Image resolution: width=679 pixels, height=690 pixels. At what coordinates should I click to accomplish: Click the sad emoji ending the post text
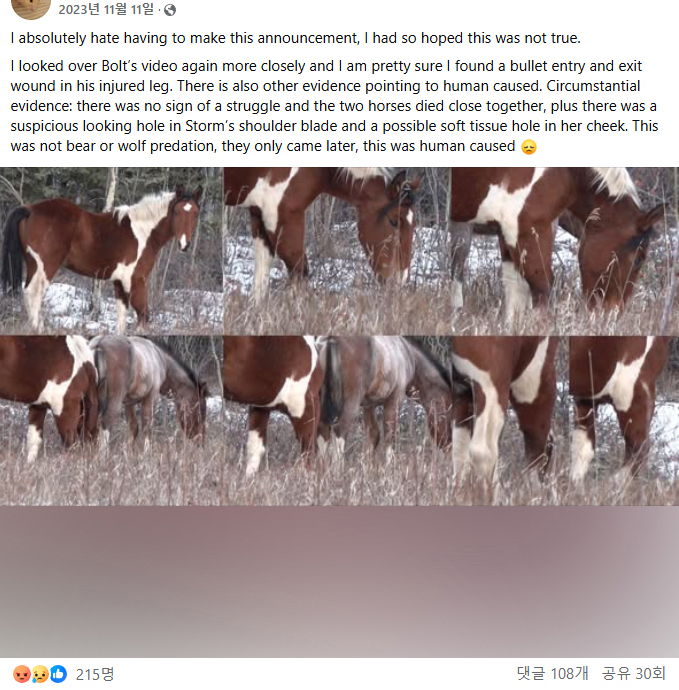[x=529, y=147]
